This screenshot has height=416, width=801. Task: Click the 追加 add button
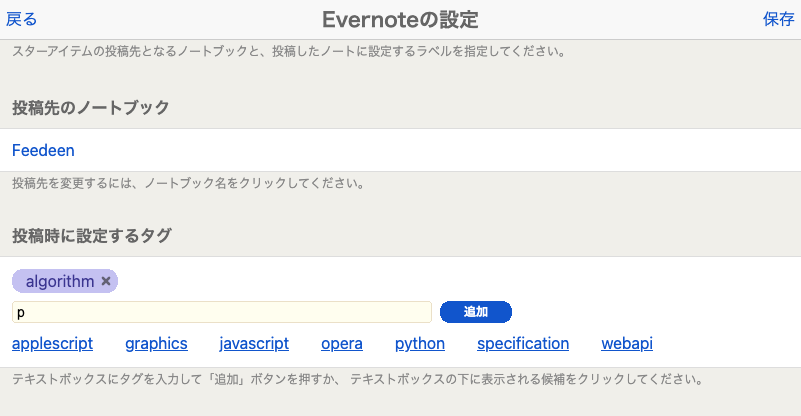pyautogui.click(x=476, y=312)
